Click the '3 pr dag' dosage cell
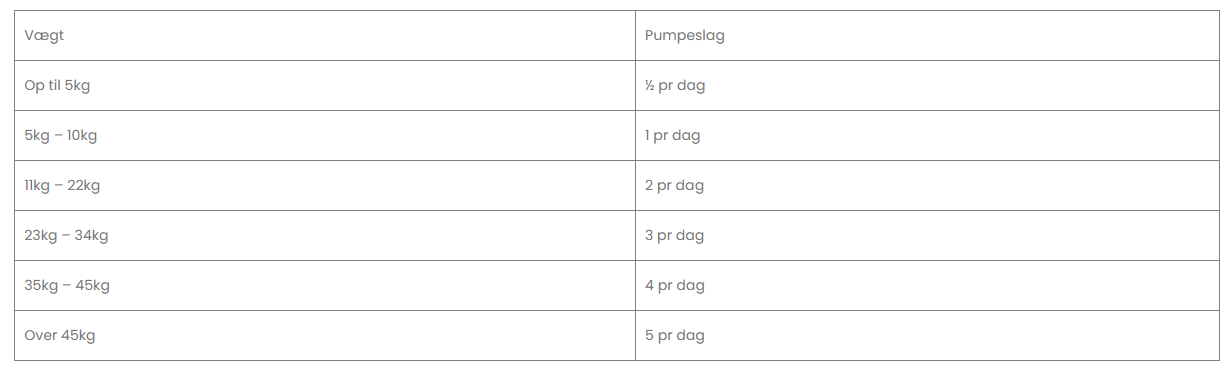This screenshot has height=374, width=1232. [927, 236]
